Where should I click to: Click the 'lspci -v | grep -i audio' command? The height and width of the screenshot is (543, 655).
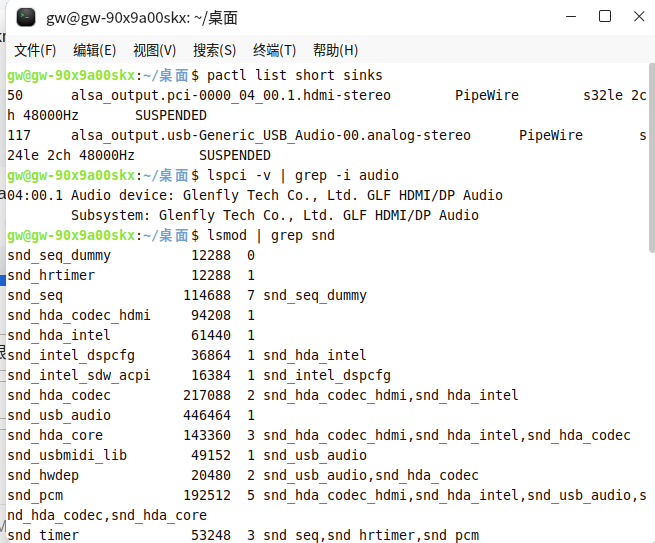pos(303,175)
